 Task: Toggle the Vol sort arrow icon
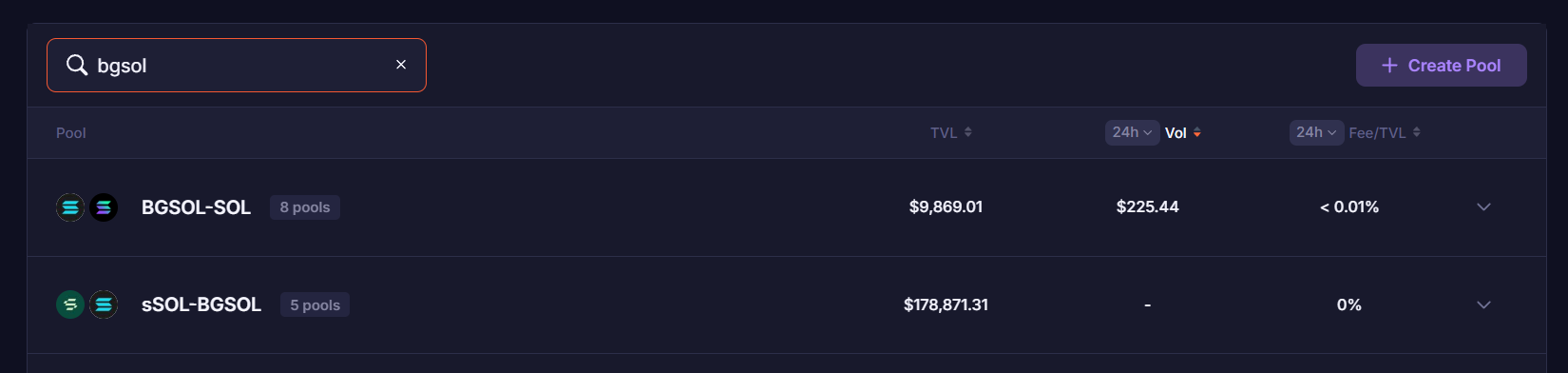[1196, 132]
